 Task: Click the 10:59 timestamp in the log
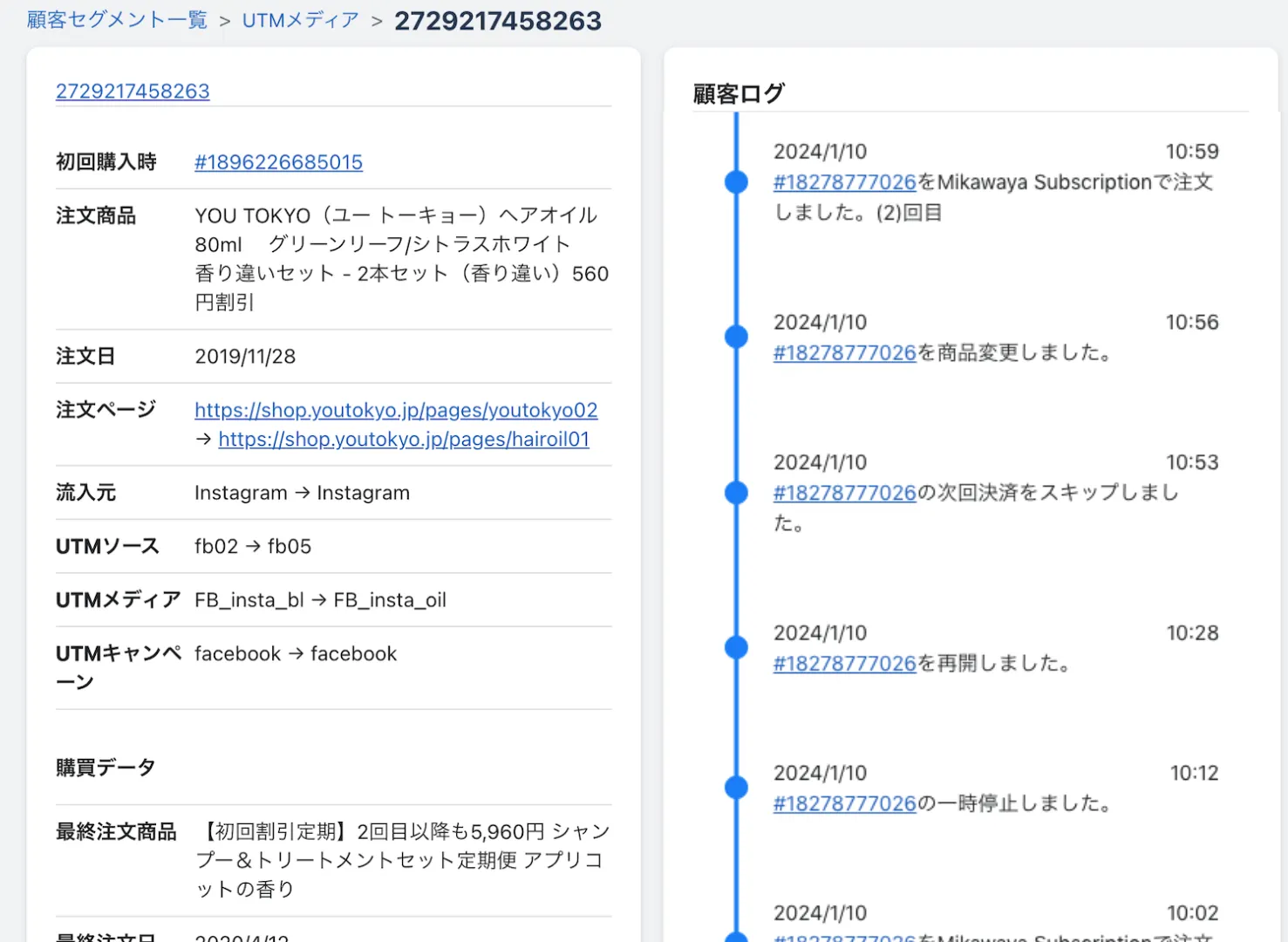(x=1192, y=152)
